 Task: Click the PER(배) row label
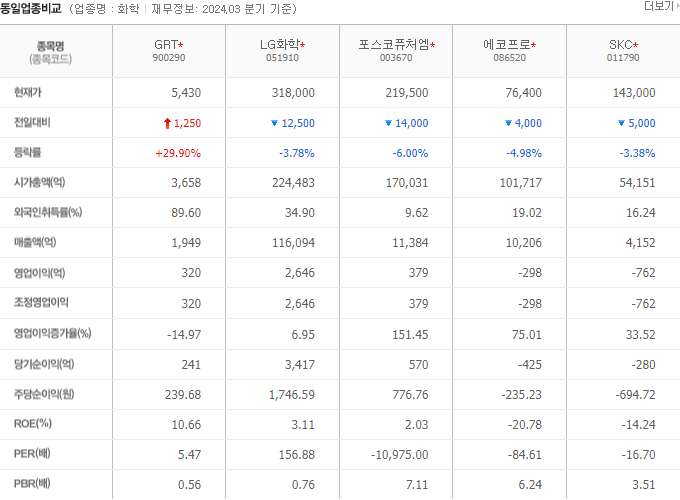pos(32,454)
